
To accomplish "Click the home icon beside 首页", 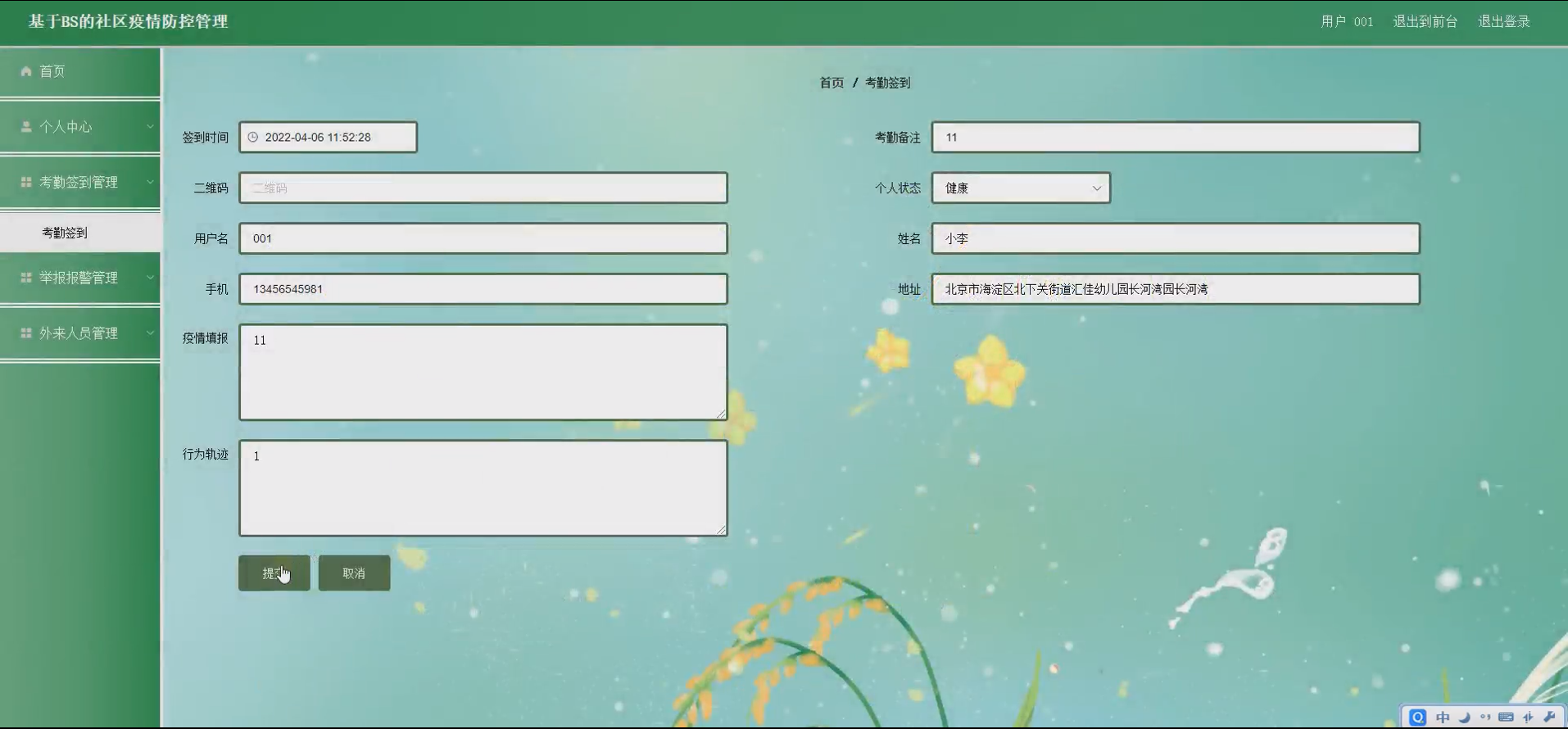I will pos(26,71).
